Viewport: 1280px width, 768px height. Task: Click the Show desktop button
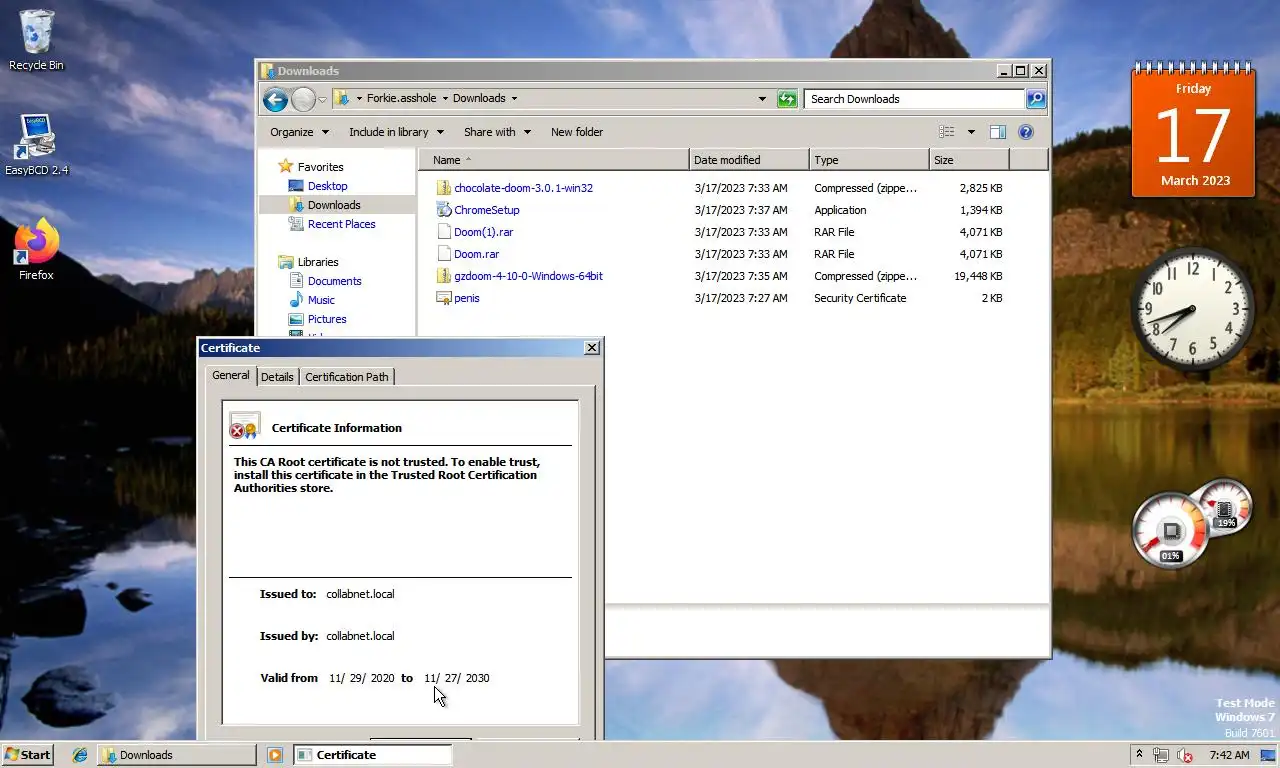coord(1270,755)
